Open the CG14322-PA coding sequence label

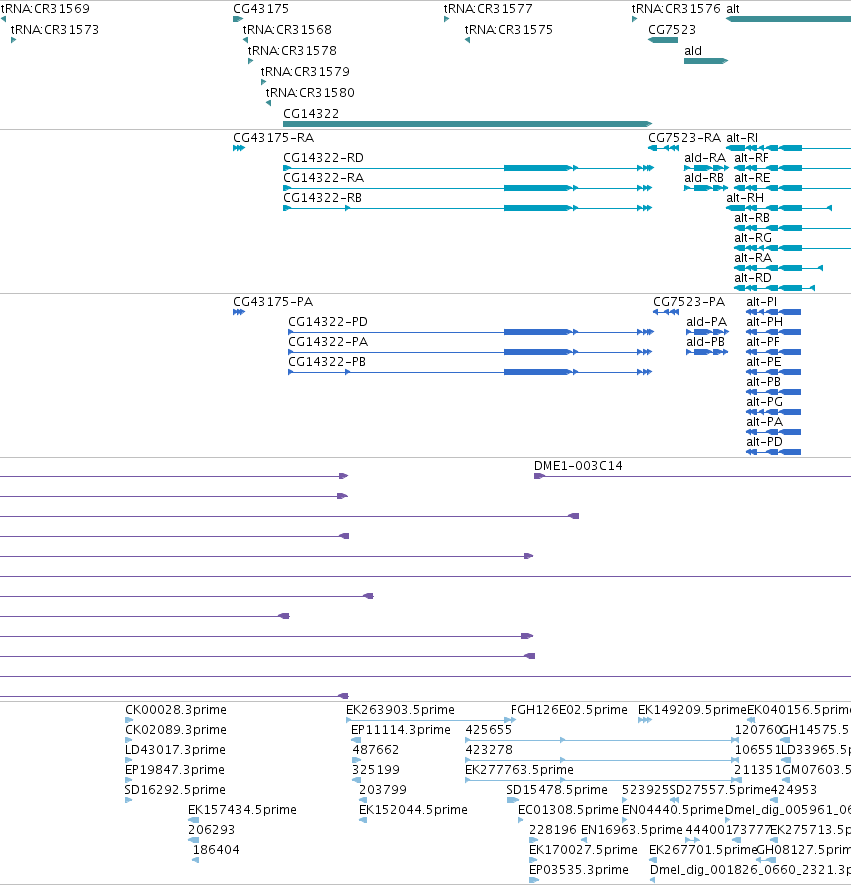(x=328, y=342)
